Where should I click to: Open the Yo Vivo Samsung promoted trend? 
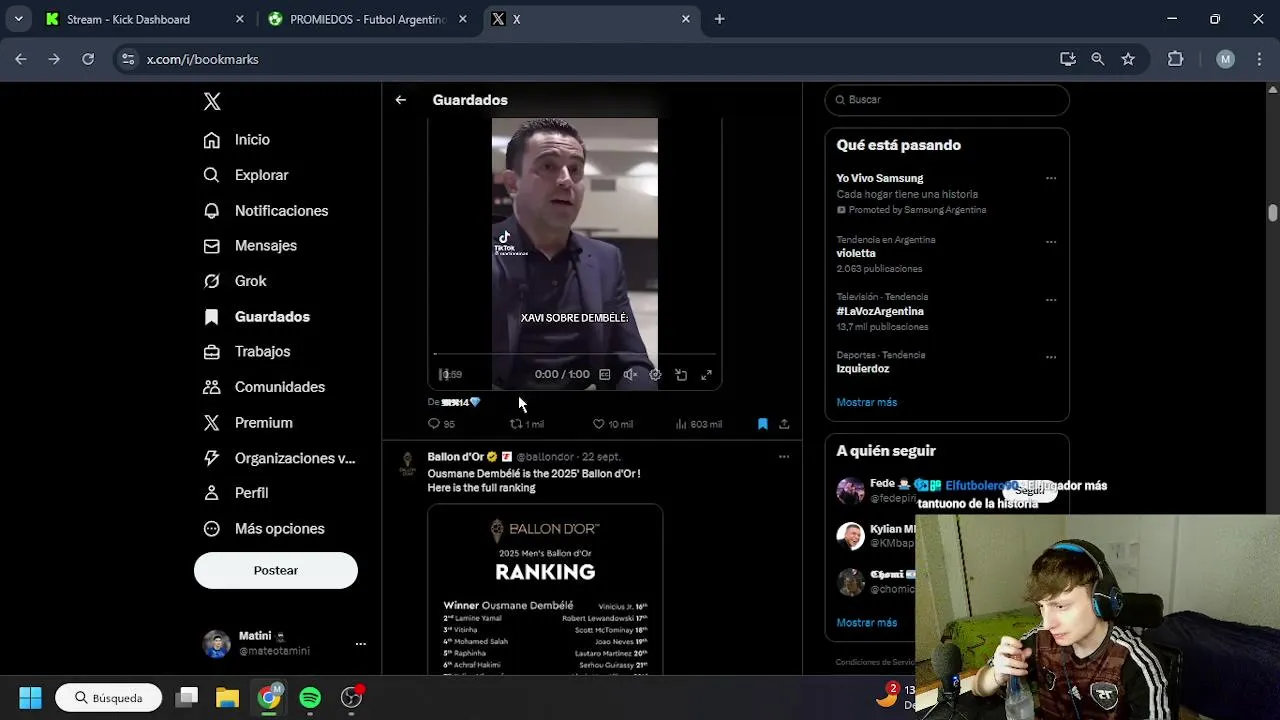tap(880, 178)
